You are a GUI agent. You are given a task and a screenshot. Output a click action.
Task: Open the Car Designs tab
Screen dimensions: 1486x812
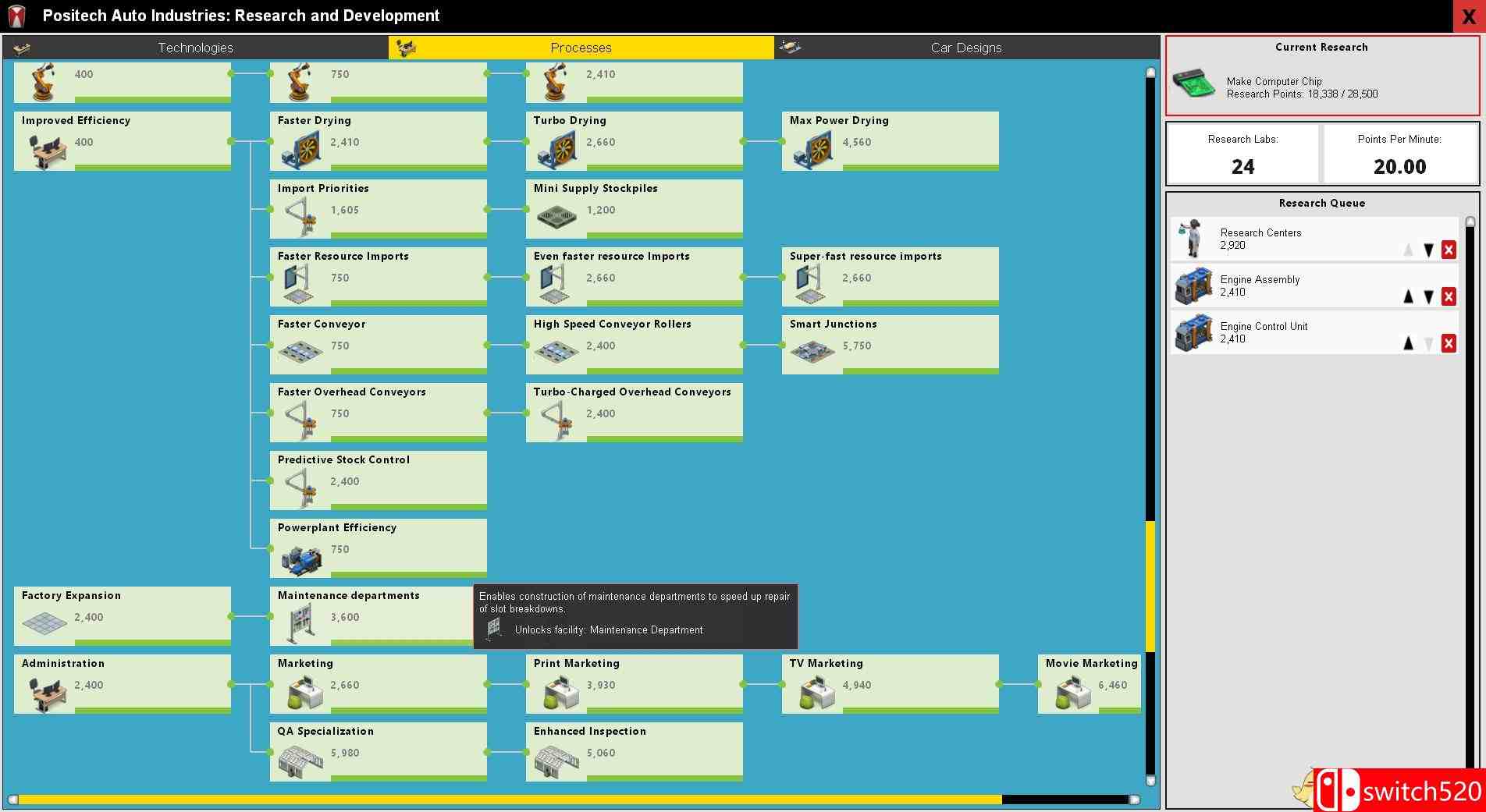pyautogui.click(x=965, y=48)
